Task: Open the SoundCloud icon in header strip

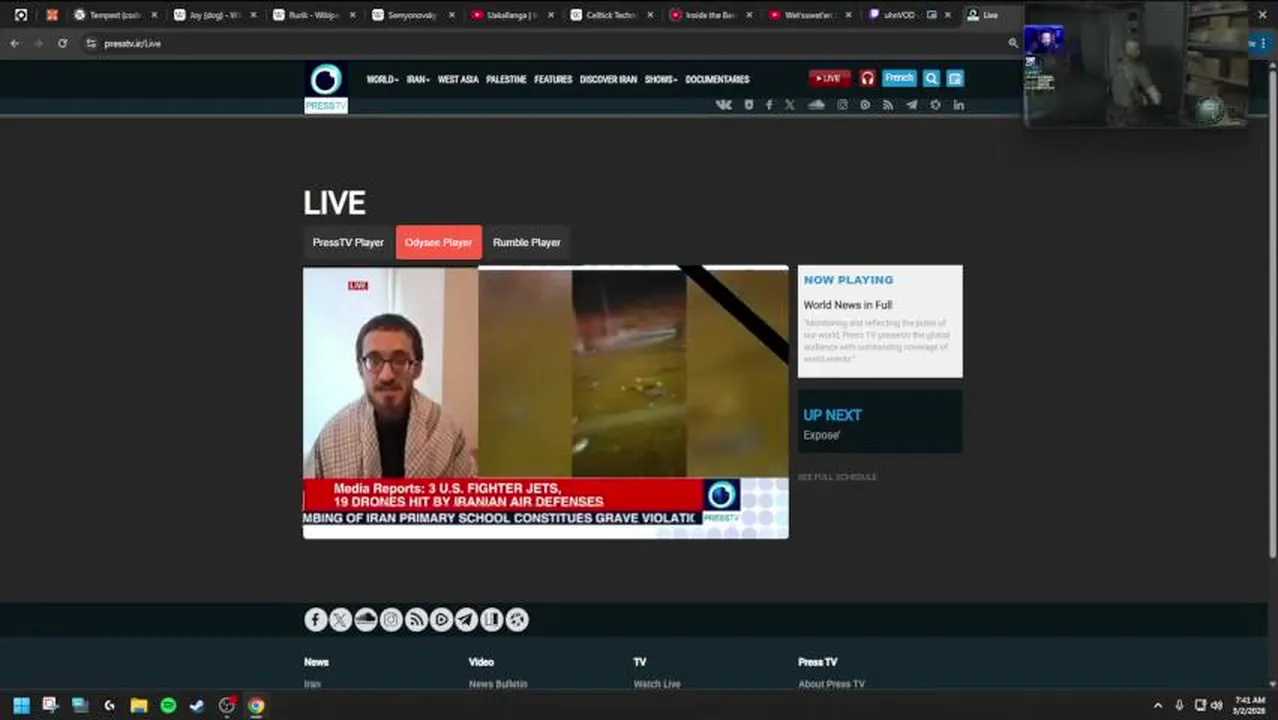Action: [816, 105]
